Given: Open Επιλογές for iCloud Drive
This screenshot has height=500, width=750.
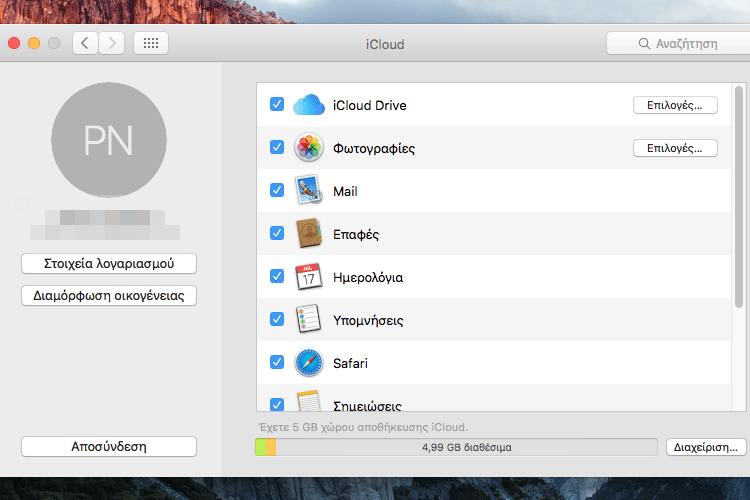Looking at the screenshot, I should pyautogui.click(x=675, y=105).
